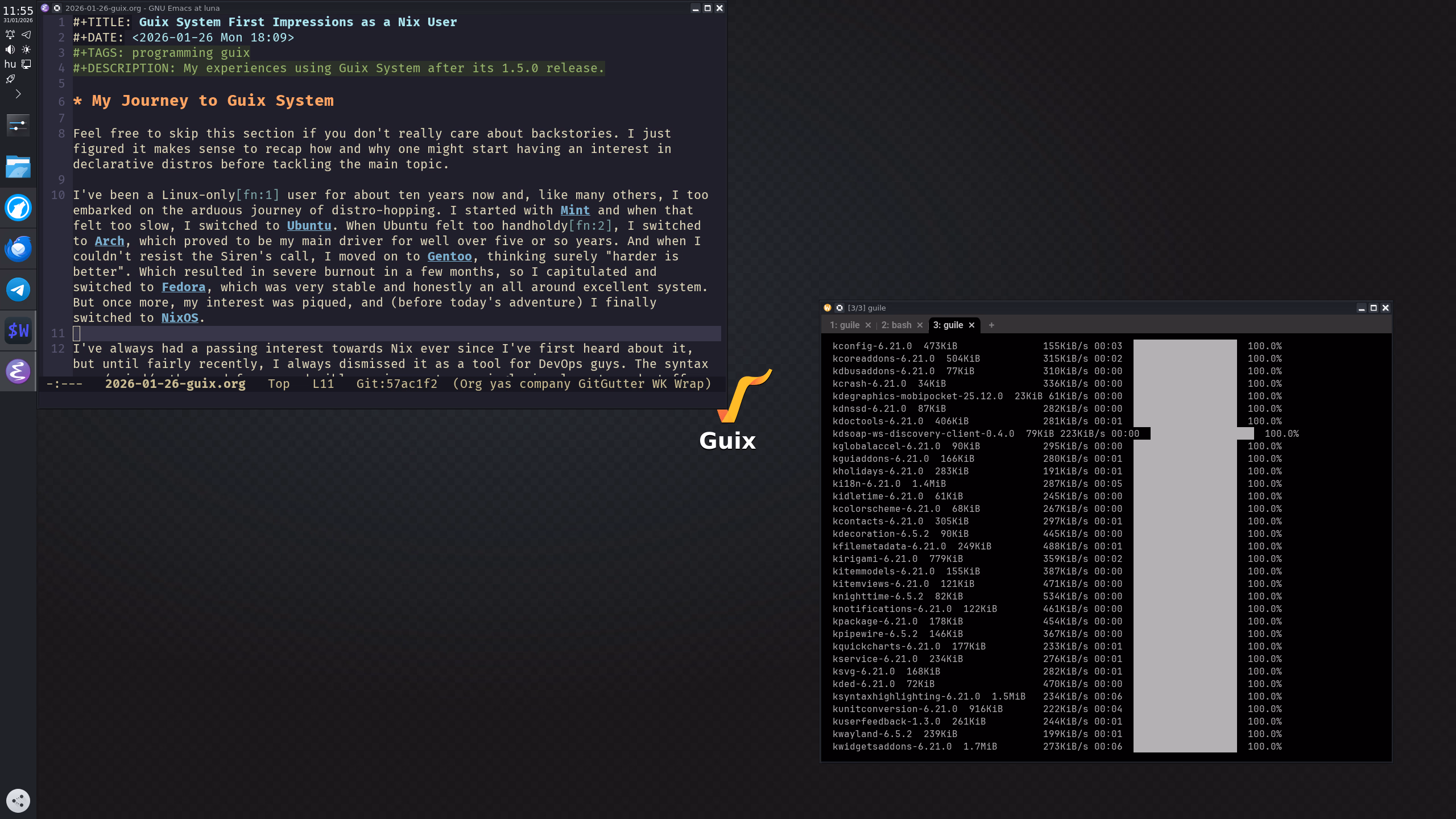Switch to the 2: bash tab
The image size is (1456, 819).
897,325
